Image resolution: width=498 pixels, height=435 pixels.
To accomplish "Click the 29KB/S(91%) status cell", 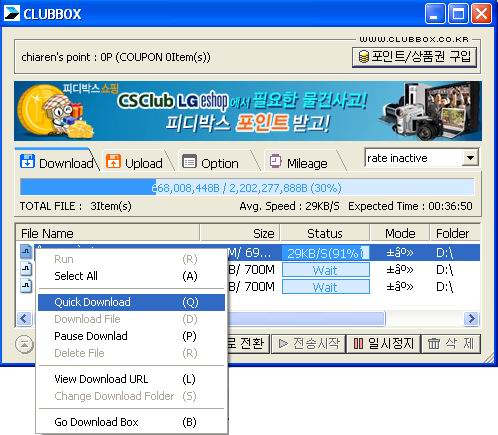I will (326, 253).
